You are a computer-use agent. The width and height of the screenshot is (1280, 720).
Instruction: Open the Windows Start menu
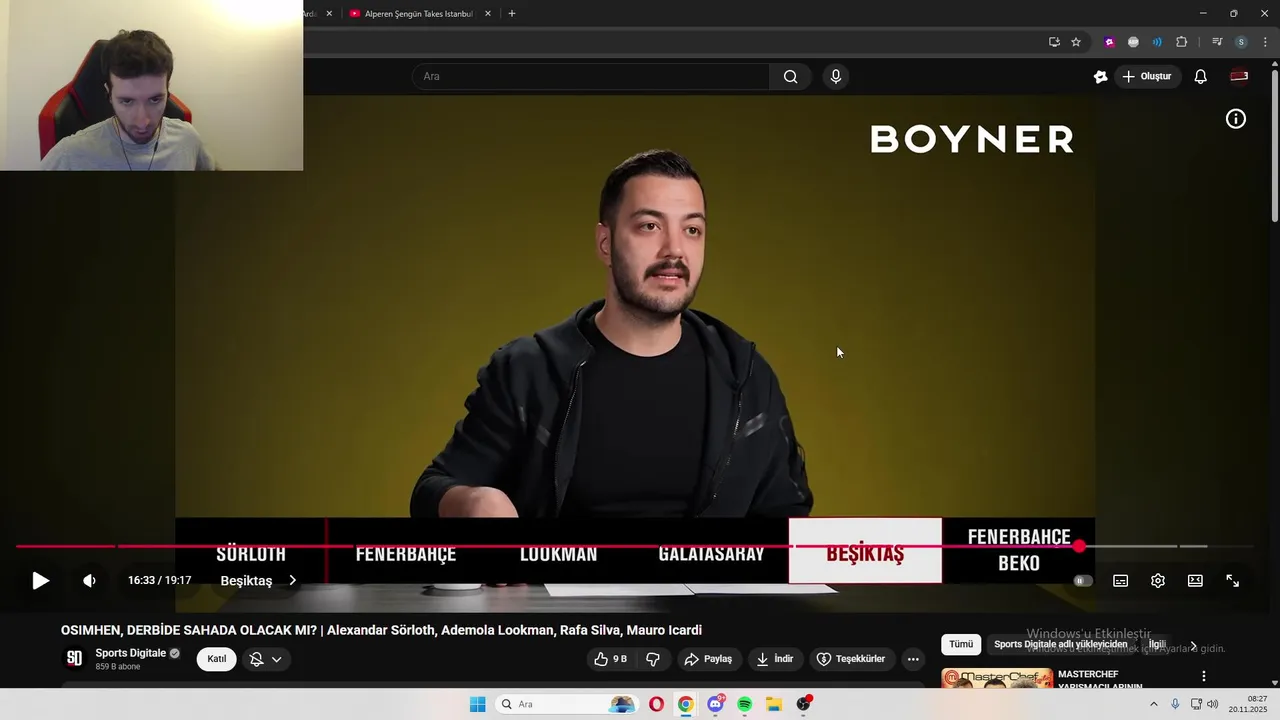coord(478,705)
